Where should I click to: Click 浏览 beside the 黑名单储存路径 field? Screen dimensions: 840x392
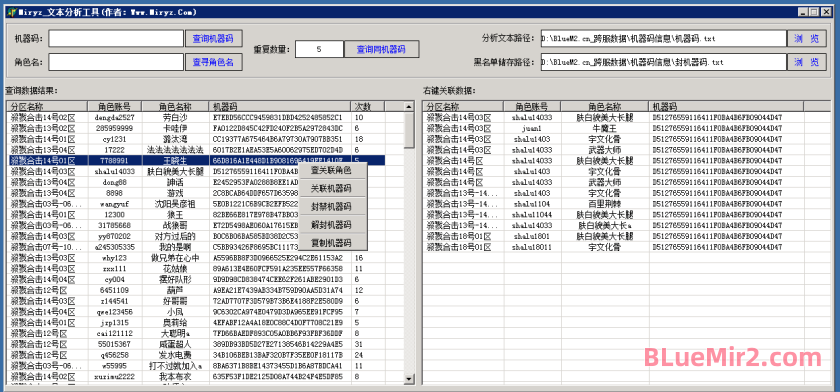[x=807, y=62]
